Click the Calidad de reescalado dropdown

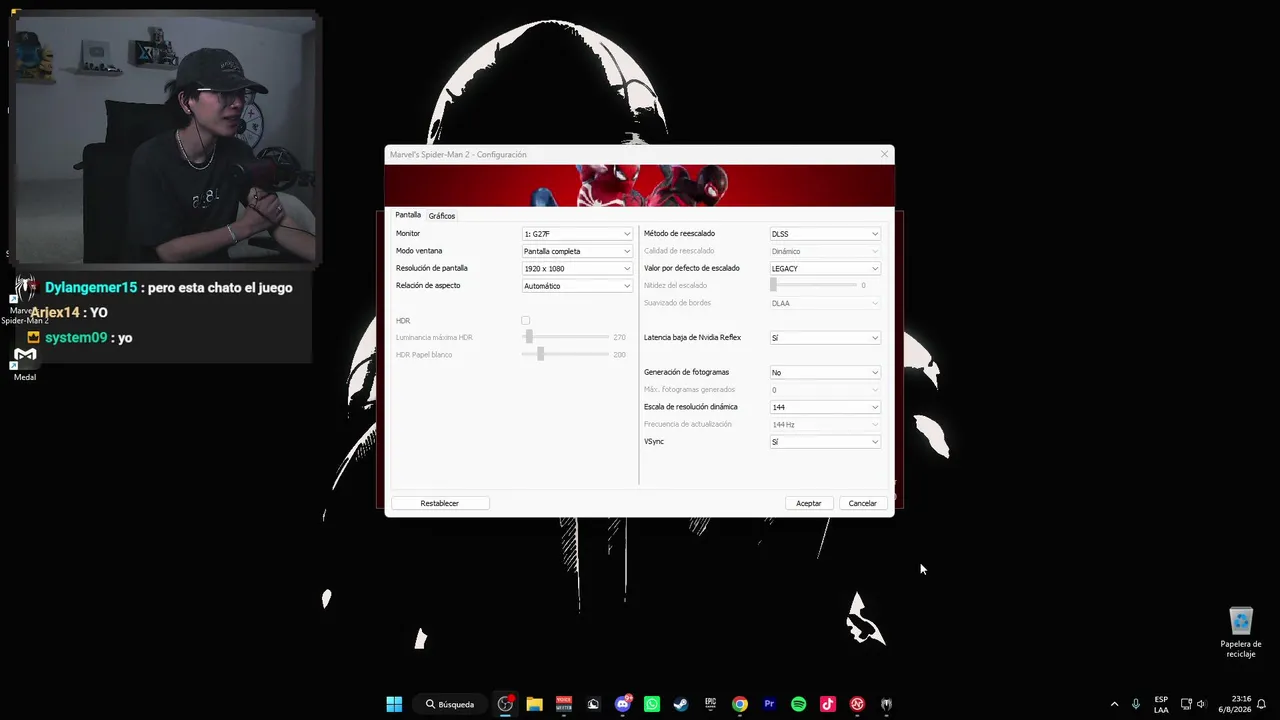click(825, 251)
